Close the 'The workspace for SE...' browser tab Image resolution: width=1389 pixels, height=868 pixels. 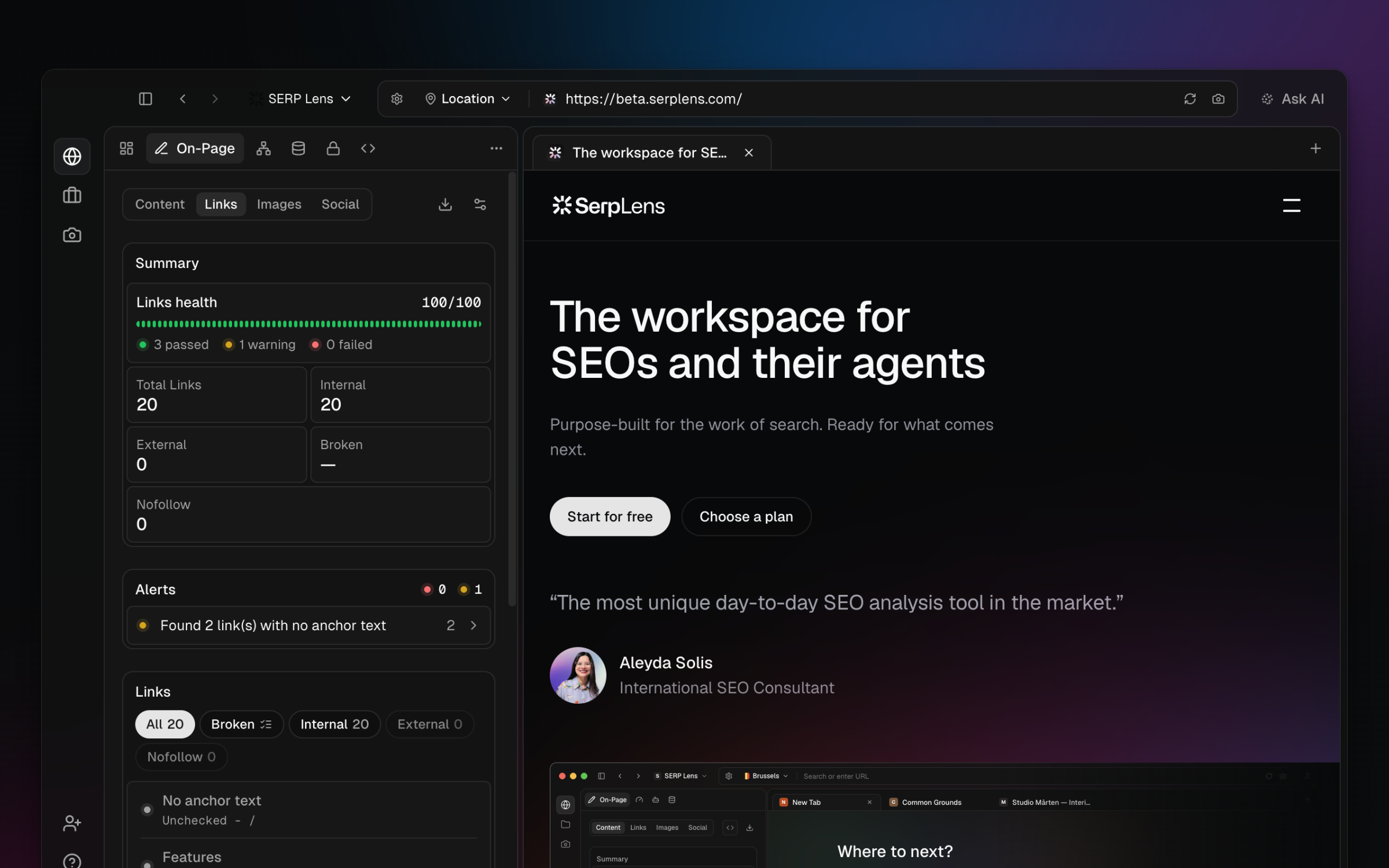[x=749, y=153]
